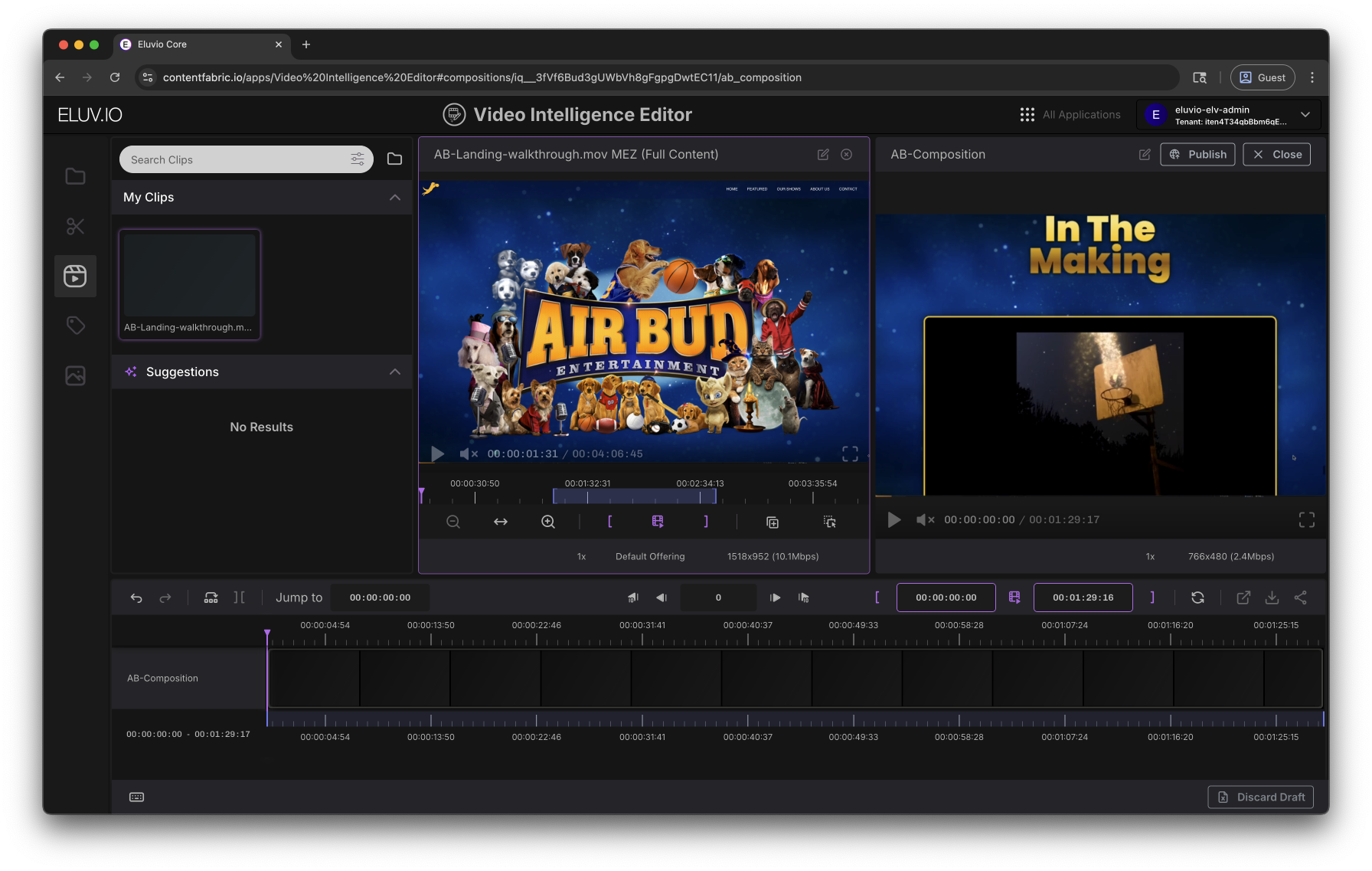Collapse the Suggestions section
The image size is (1372, 871).
click(395, 372)
